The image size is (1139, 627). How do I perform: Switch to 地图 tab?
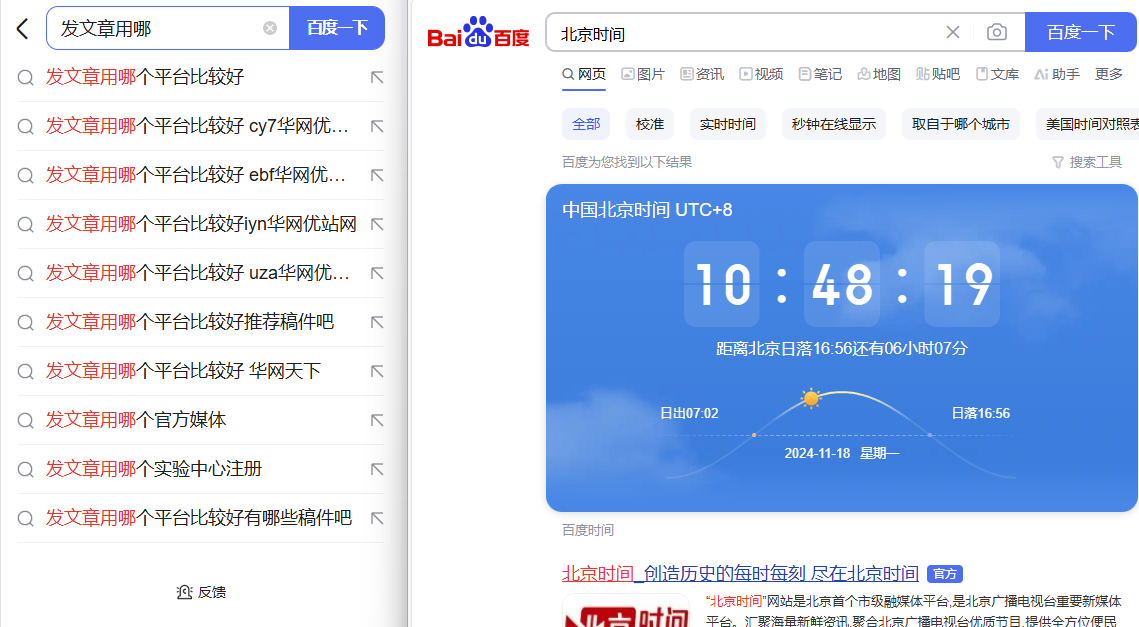coord(879,74)
